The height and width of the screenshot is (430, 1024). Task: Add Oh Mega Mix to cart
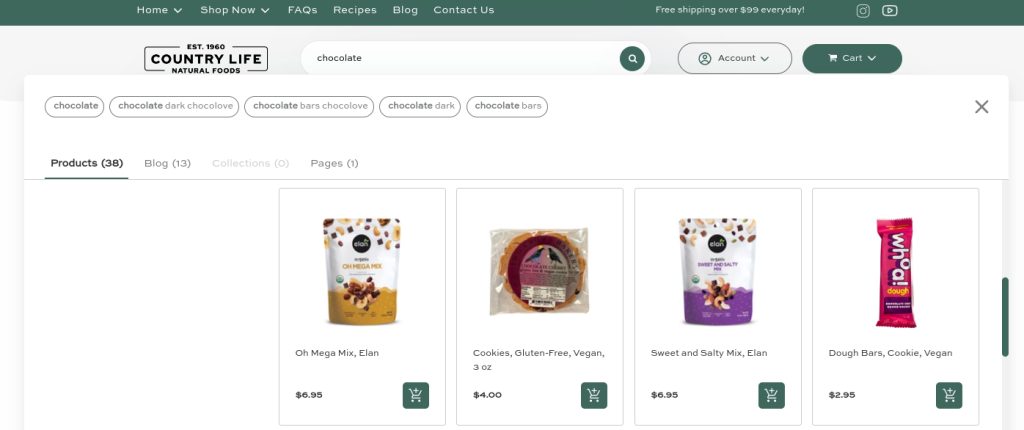(x=416, y=395)
